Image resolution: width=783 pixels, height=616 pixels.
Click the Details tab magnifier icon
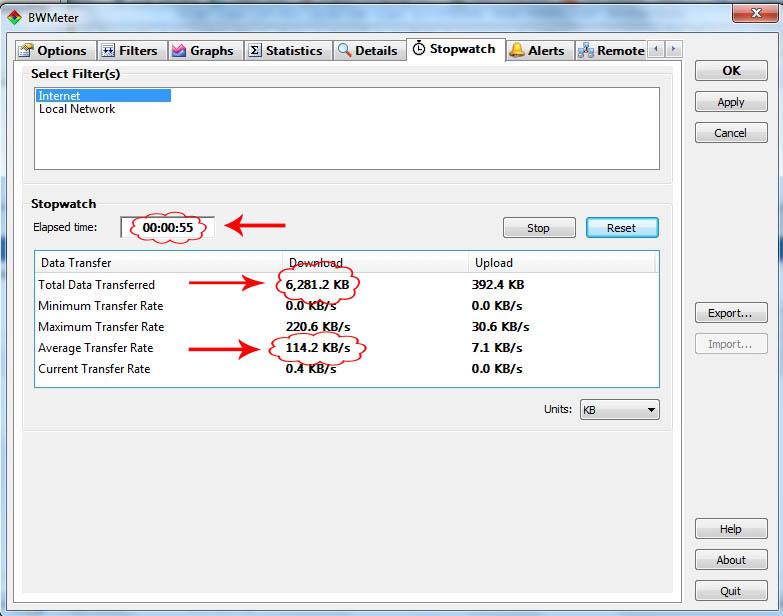[344, 50]
